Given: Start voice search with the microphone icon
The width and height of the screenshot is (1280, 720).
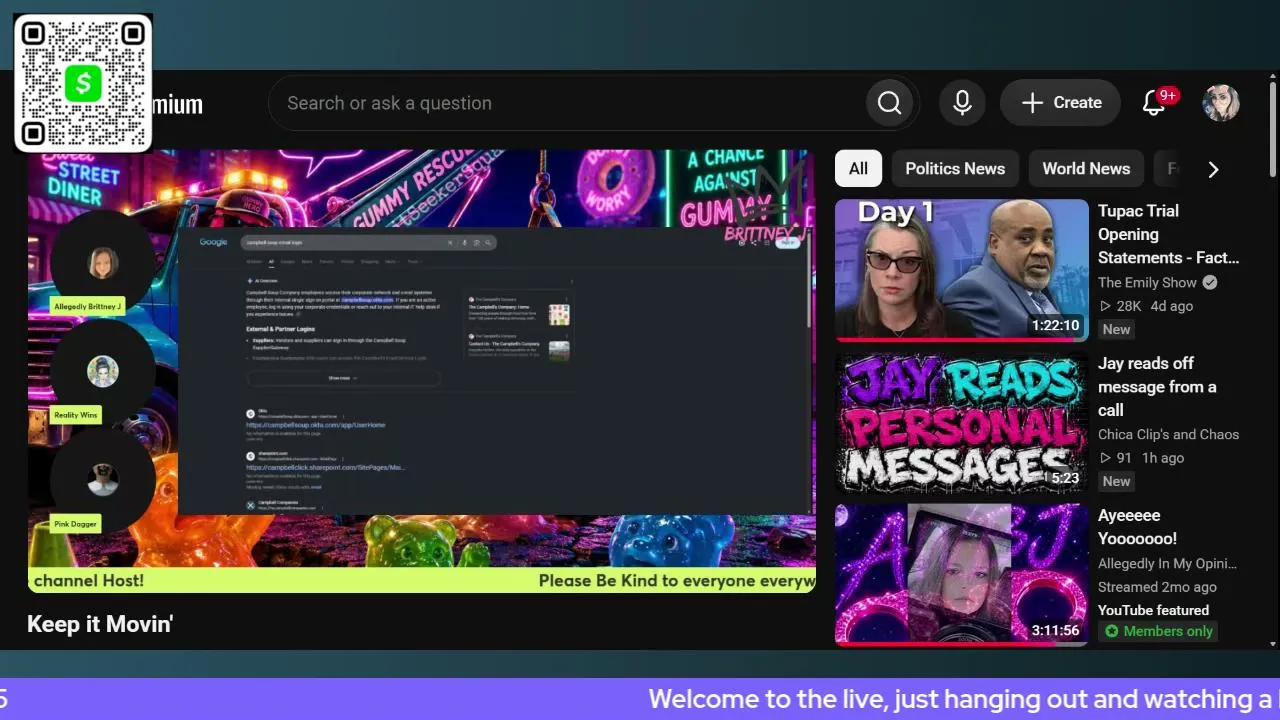Looking at the screenshot, I should click(962, 103).
